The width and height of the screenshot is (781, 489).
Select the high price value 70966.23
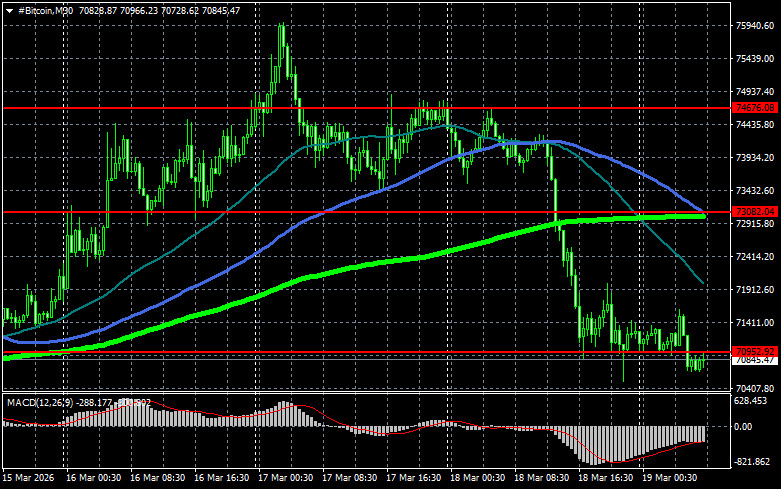(139, 10)
